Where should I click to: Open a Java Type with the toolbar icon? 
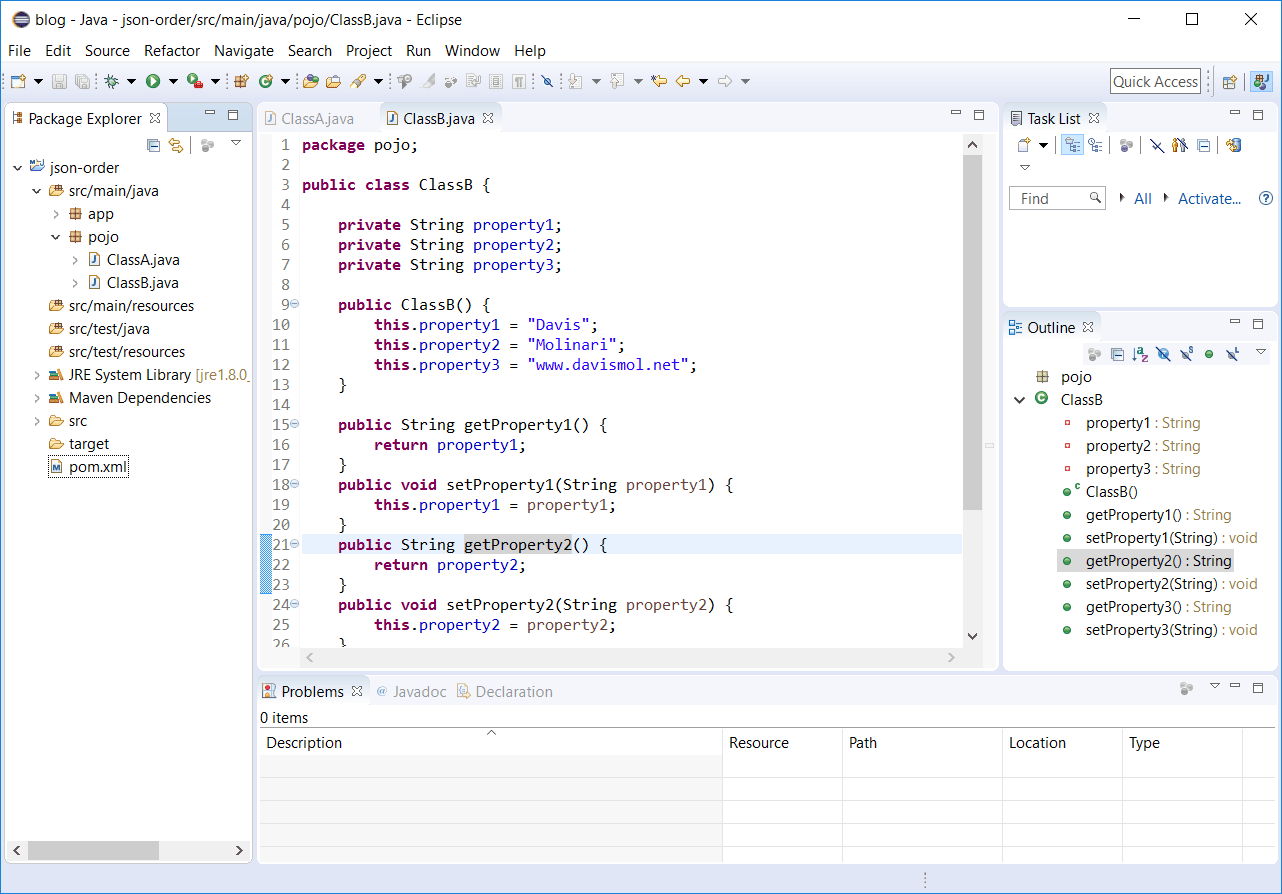tap(310, 81)
